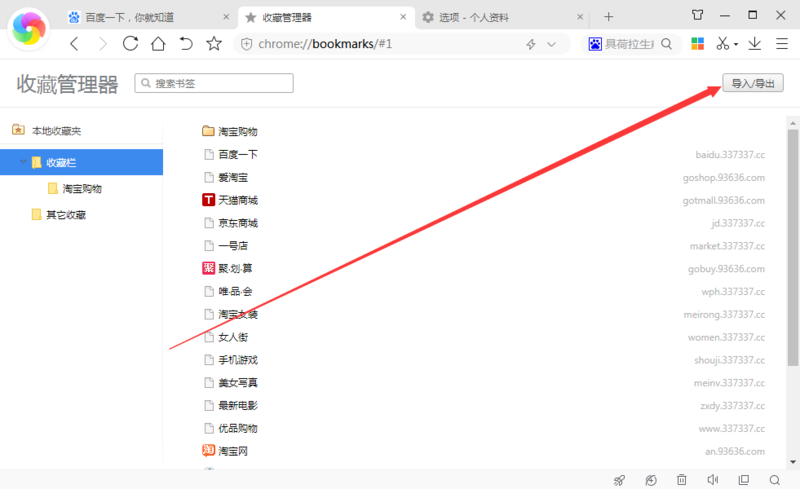
Task: Switch to 百度一下 tab
Action: pos(148,17)
